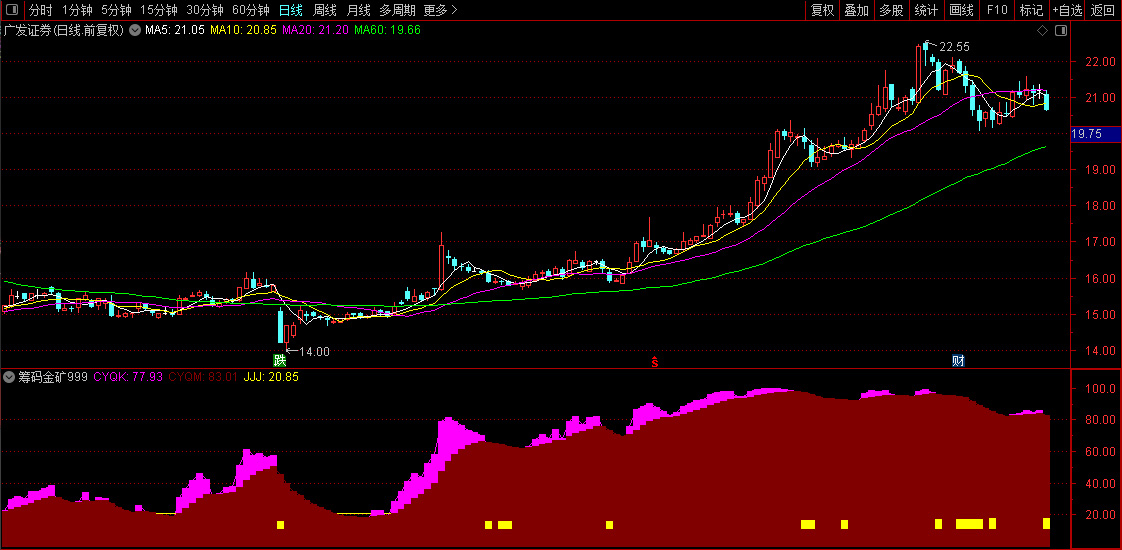Open the 广发证券 main chart settings dropdown
1122x550 pixels.
pyautogui.click(x=134, y=31)
